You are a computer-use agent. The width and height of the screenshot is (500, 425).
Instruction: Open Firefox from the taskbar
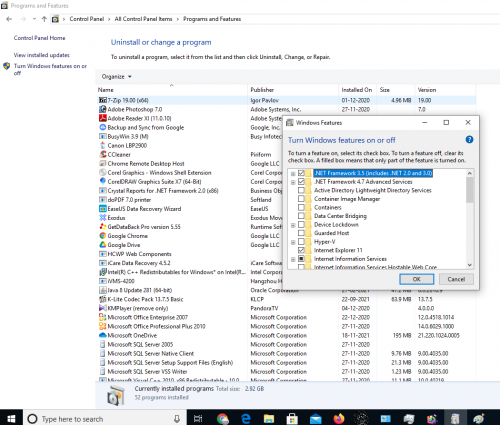[x=339, y=419]
